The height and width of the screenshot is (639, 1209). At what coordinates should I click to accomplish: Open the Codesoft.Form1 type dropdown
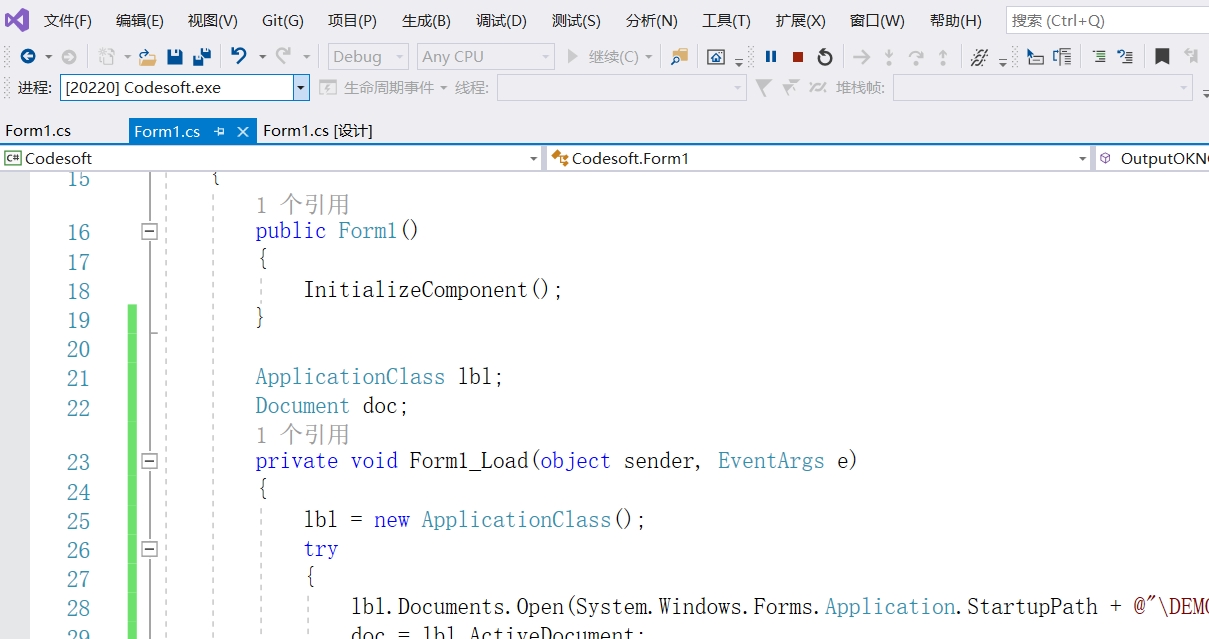tap(1082, 159)
